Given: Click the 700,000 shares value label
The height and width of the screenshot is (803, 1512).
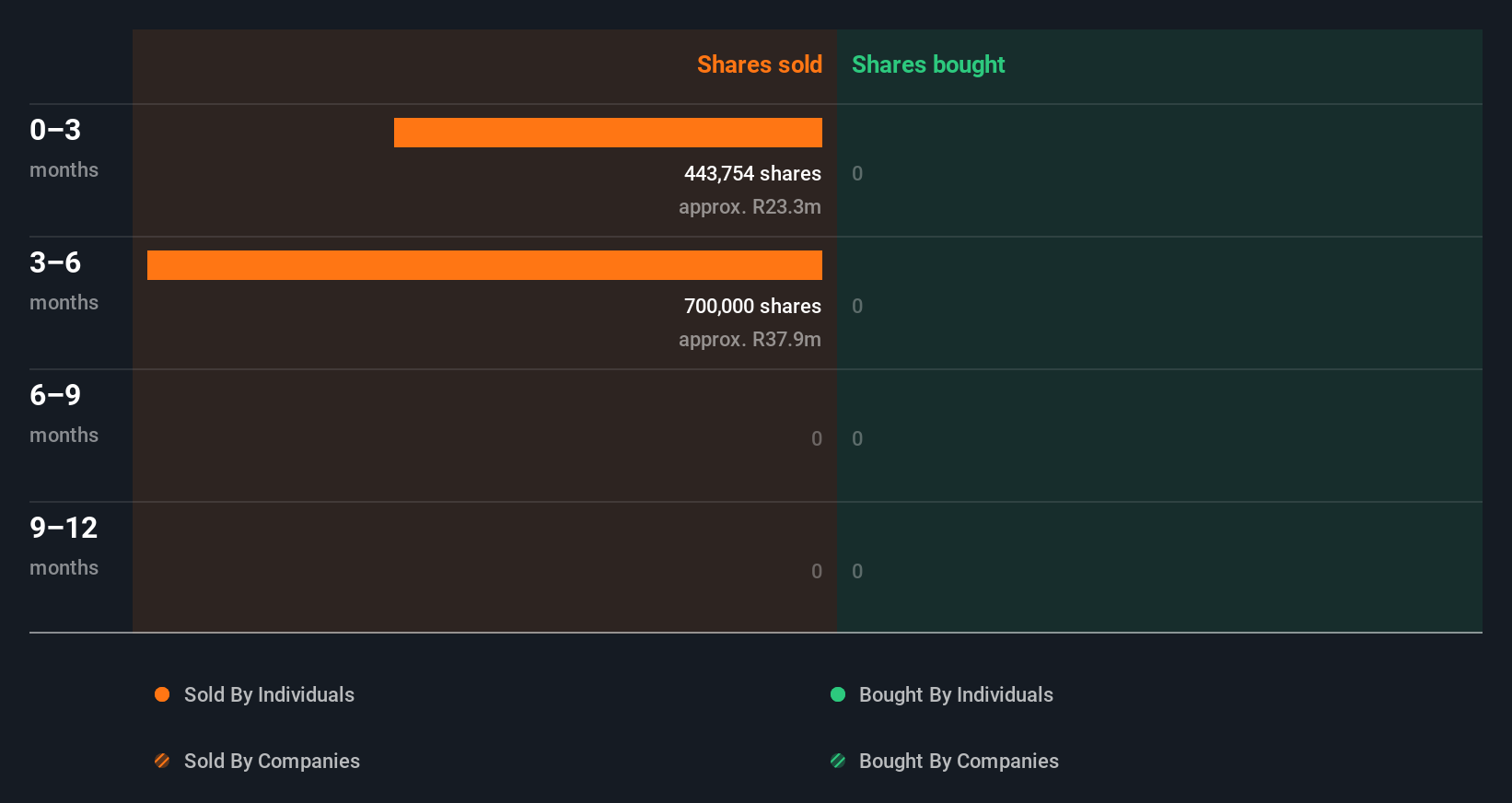Looking at the screenshot, I should click(752, 306).
